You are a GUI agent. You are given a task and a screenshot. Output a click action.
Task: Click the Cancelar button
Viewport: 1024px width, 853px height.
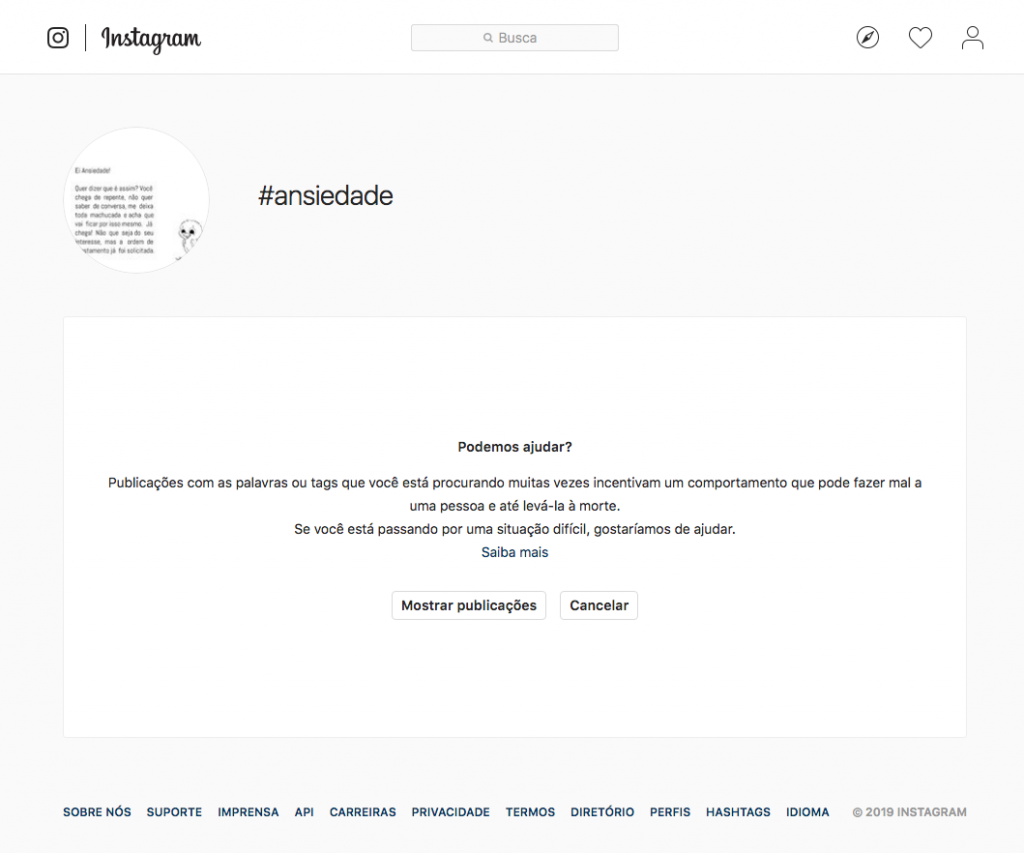599,605
